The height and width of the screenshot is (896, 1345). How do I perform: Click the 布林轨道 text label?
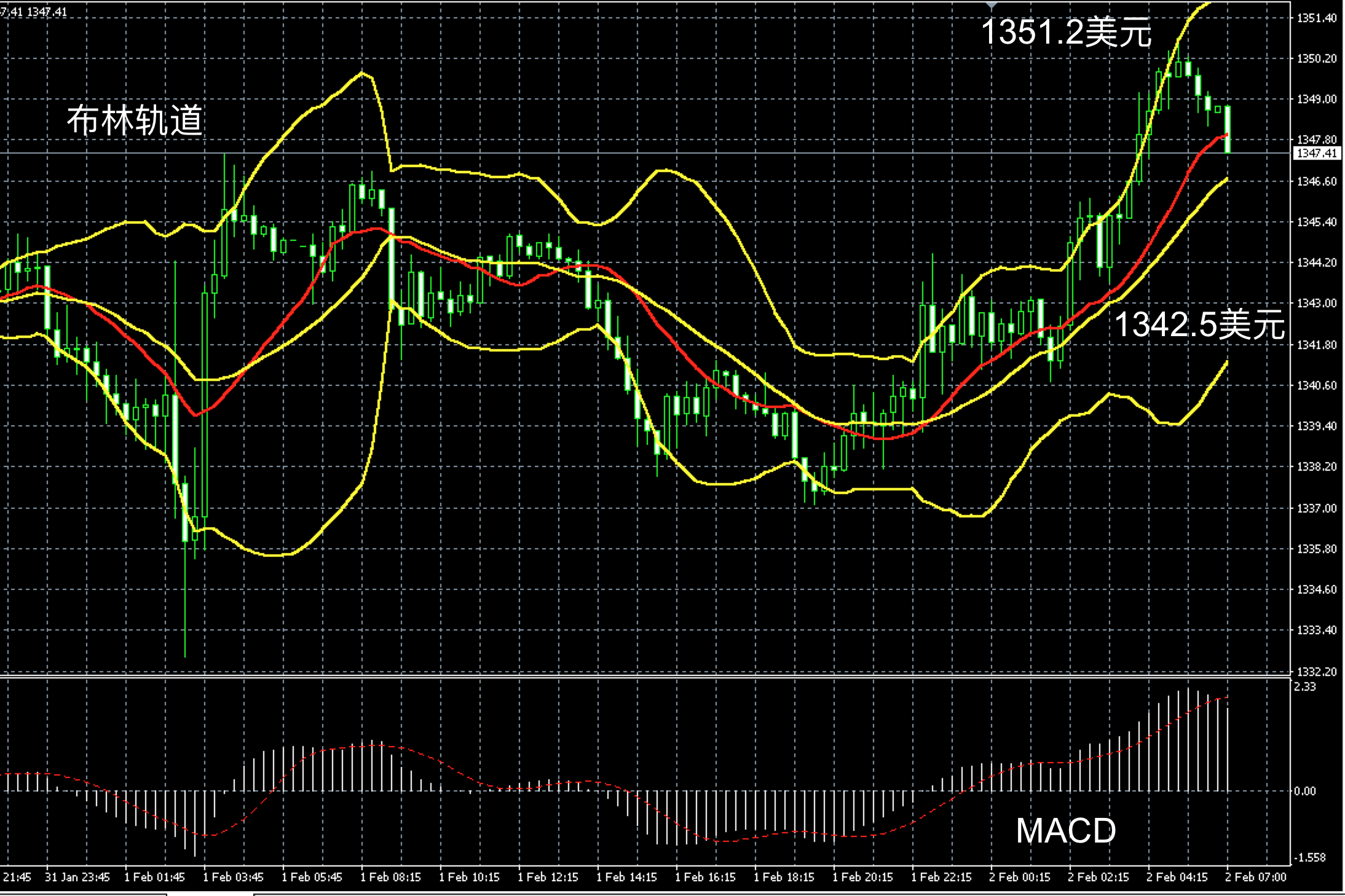[135, 120]
